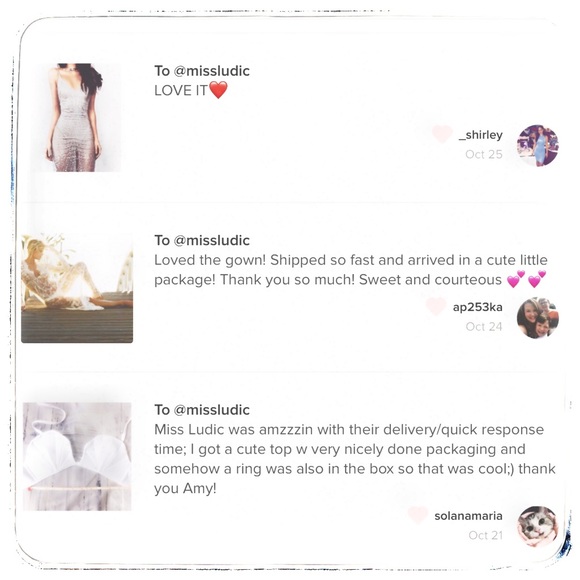Like the review by _shirley
580x580 pixels.
point(442,134)
